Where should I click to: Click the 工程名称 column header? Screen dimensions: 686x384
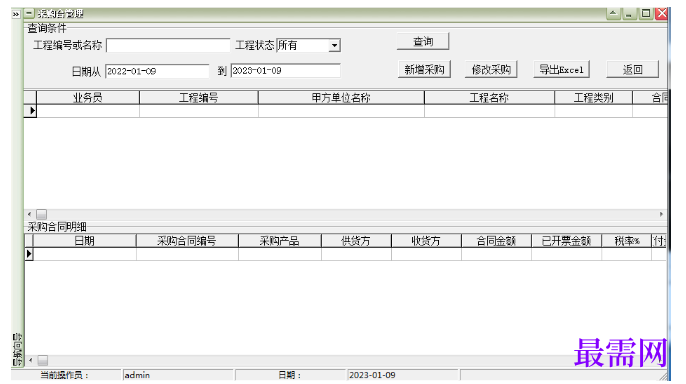click(x=489, y=98)
